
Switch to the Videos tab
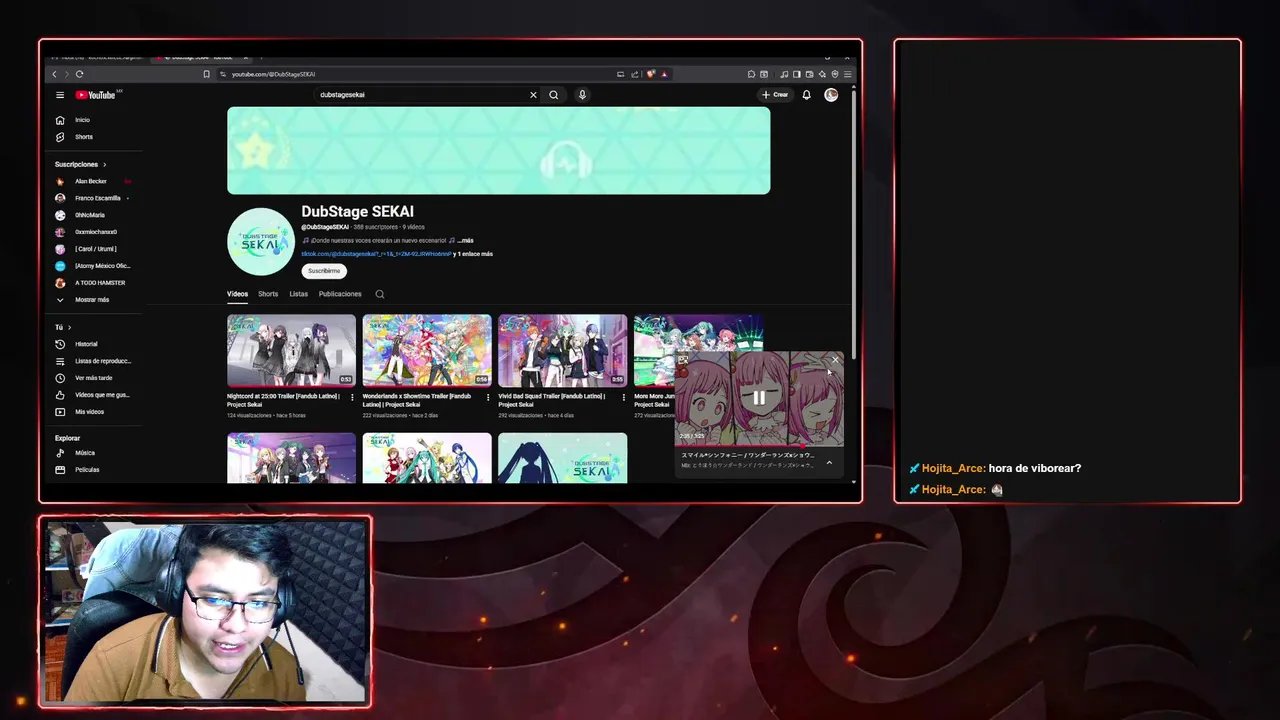tap(237, 294)
